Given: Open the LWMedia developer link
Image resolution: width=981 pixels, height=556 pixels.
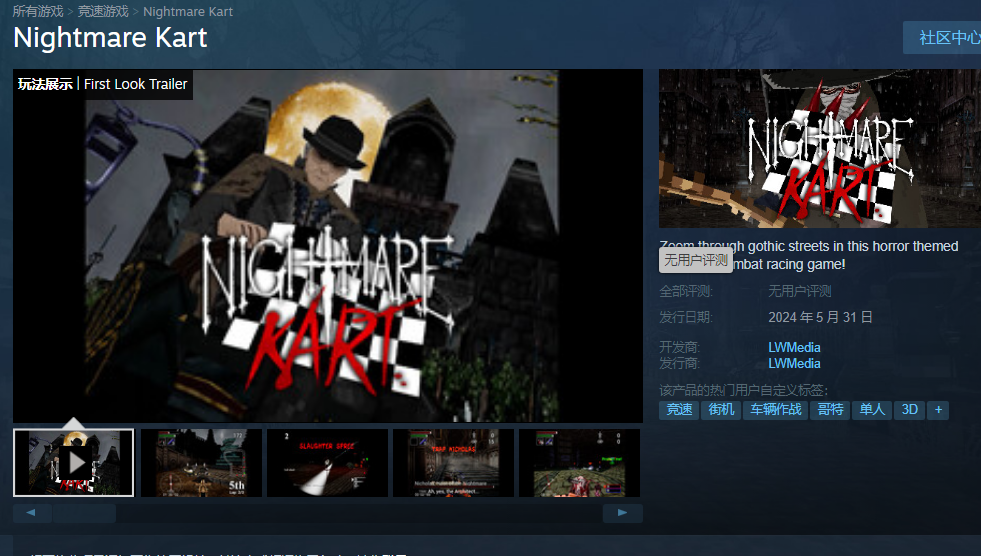Looking at the screenshot, I should (794, 347).
